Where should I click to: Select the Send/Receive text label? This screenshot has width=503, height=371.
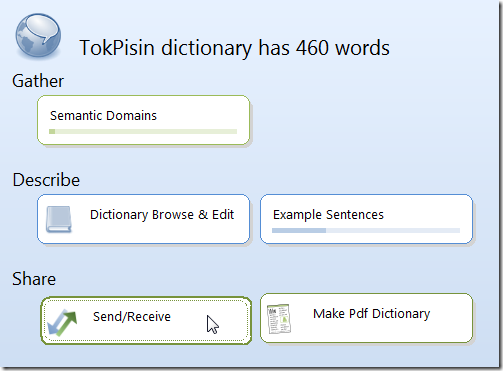click(x=132, y=316)
